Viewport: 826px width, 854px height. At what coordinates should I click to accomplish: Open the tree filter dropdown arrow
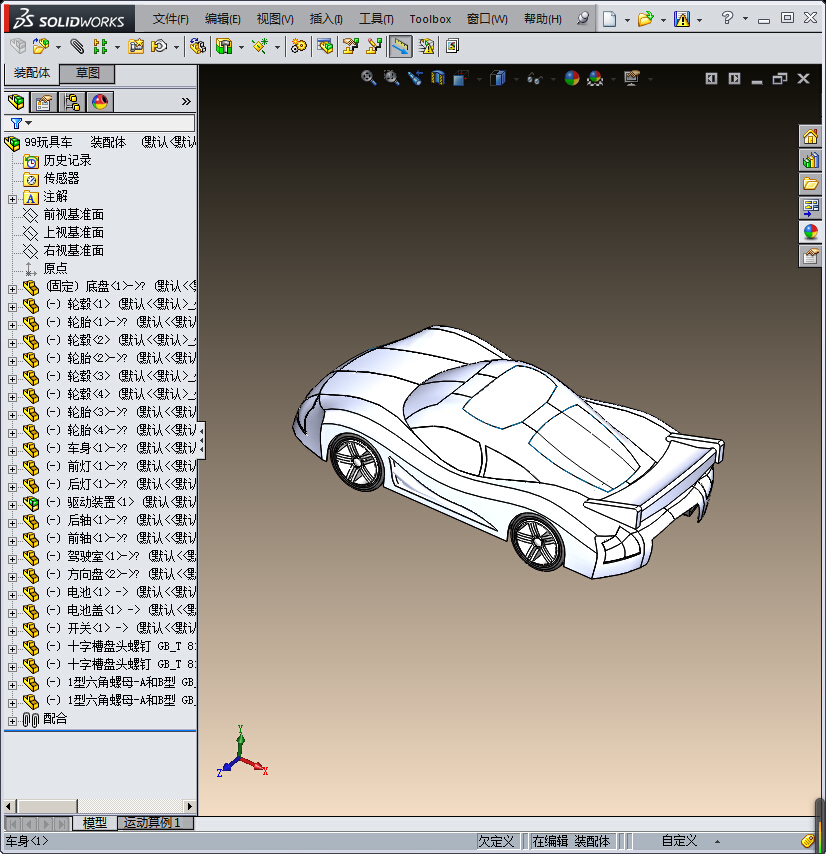pyautogui.click(x=28, y=123)
